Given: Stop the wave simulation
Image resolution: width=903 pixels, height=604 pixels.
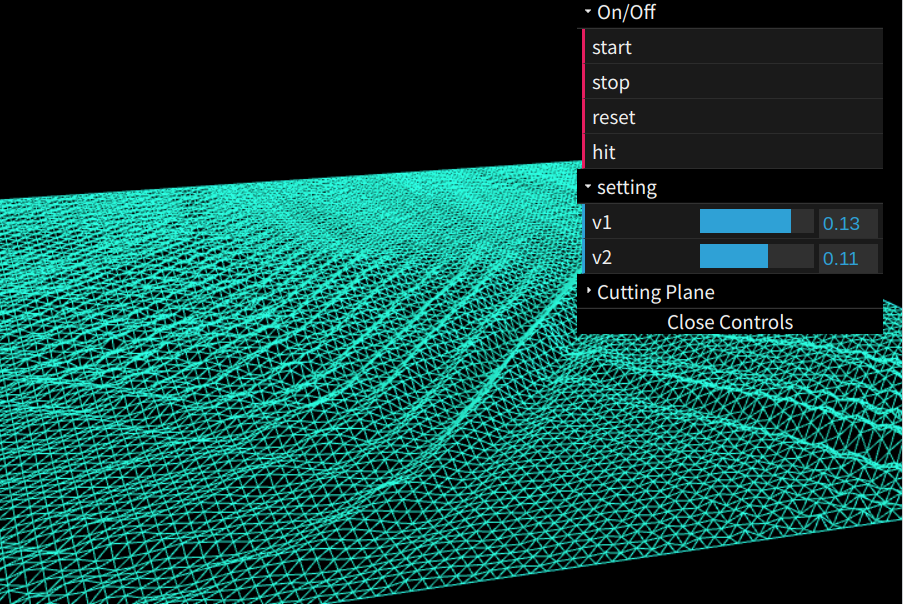Looking at the screenshot, I should coord(733,82).
